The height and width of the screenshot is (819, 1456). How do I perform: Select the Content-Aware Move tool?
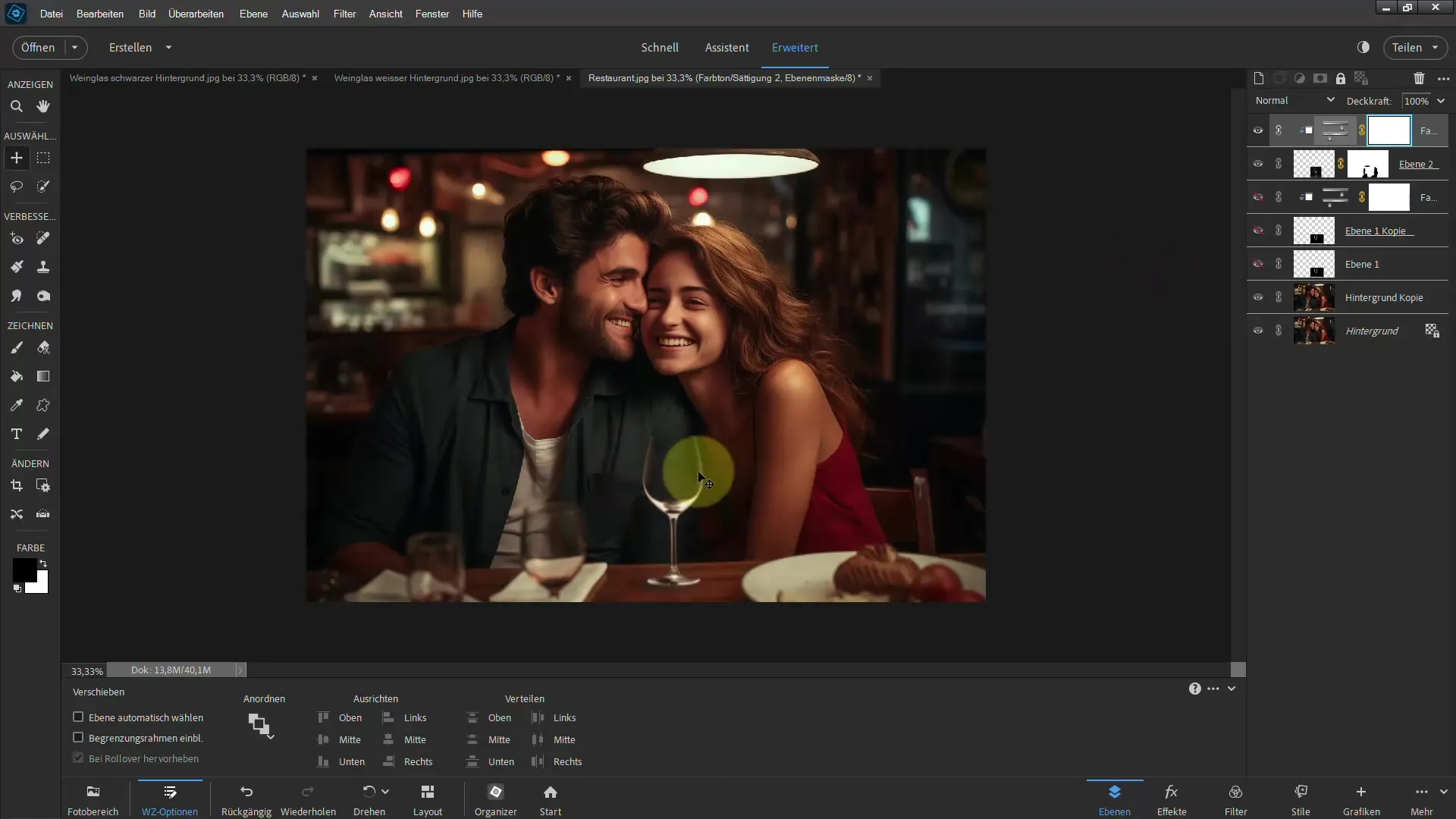pos(16,515)
